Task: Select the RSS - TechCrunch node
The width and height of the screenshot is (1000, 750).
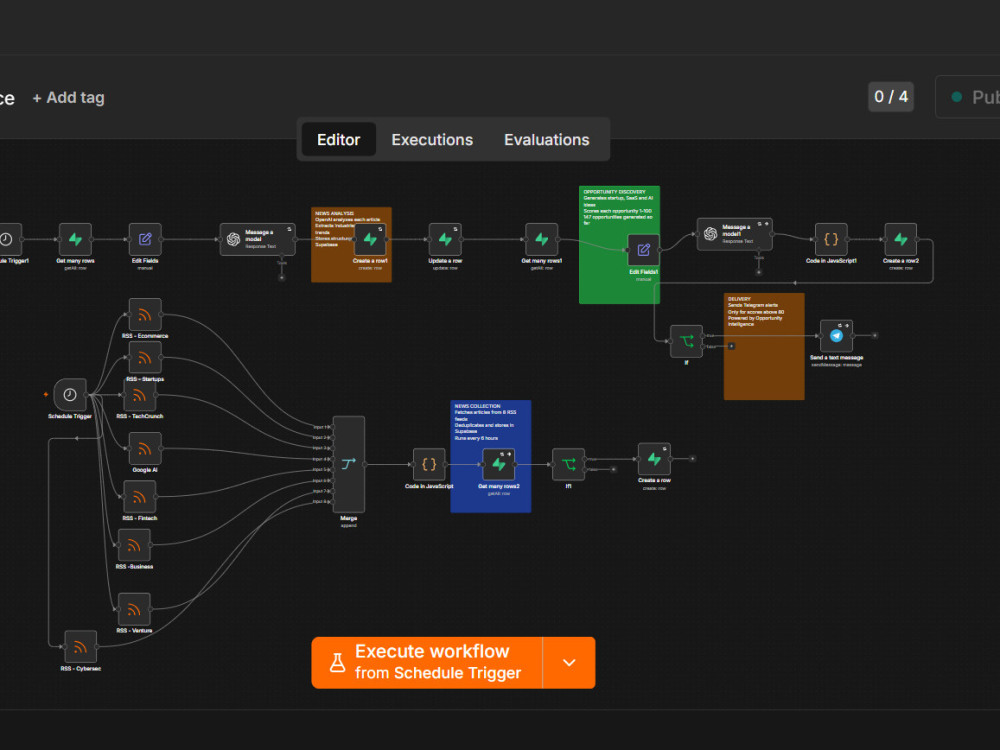Action: (140, 395)
